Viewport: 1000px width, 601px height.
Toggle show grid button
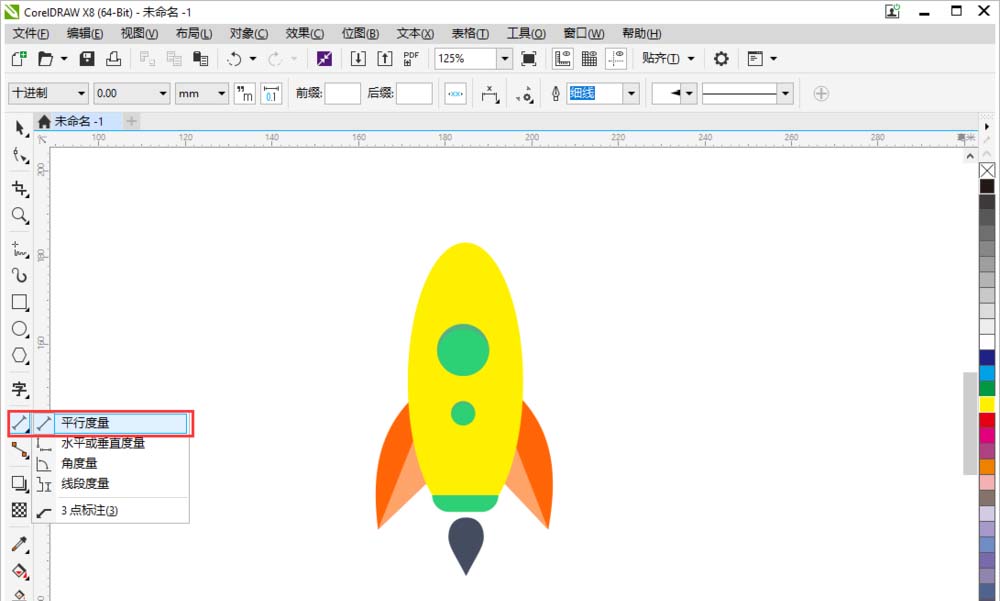[590, 59]
